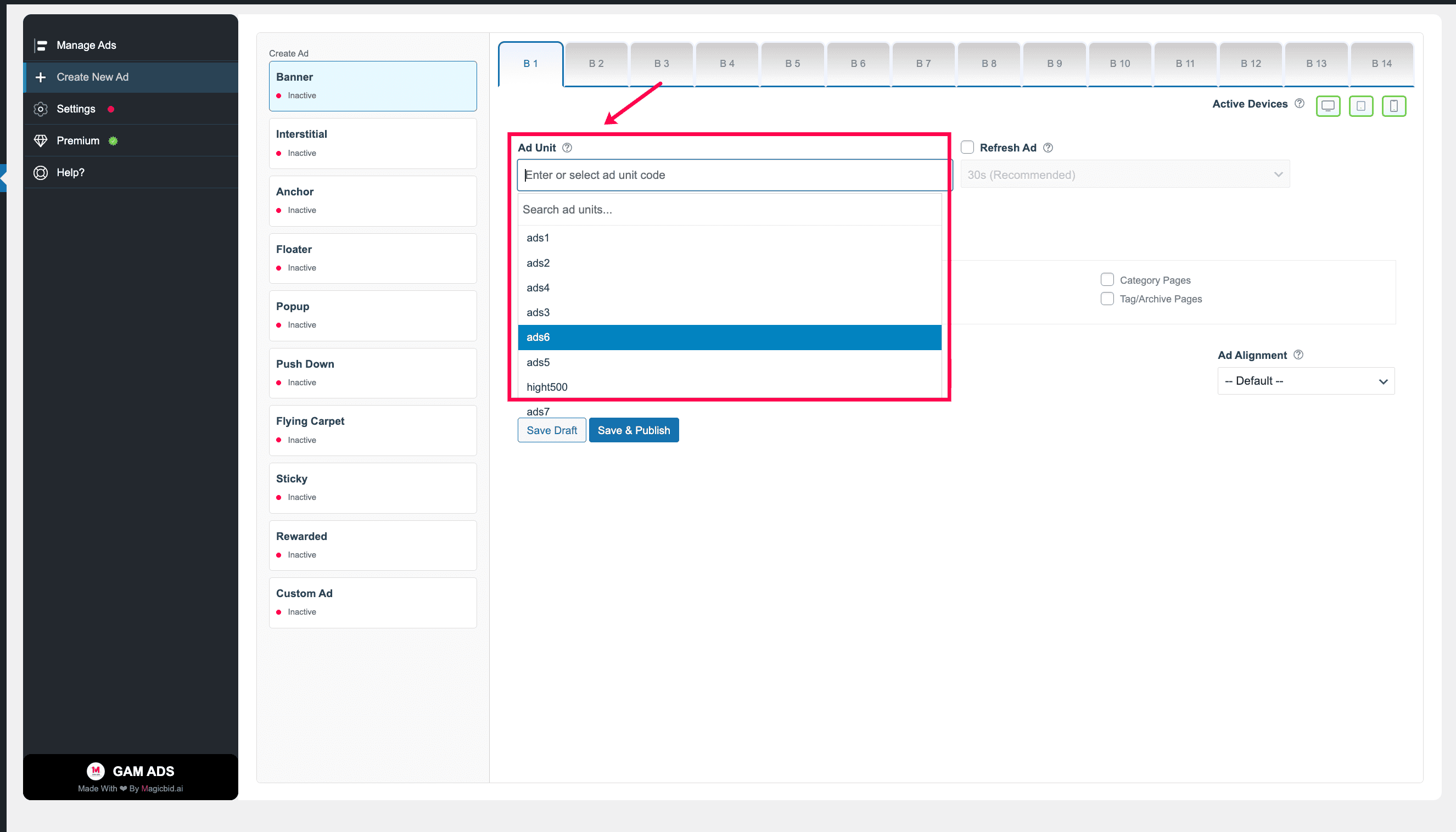The image size is (1456, 832).
Task: Click the Ad Alignment help icon
Action: 1298,355
